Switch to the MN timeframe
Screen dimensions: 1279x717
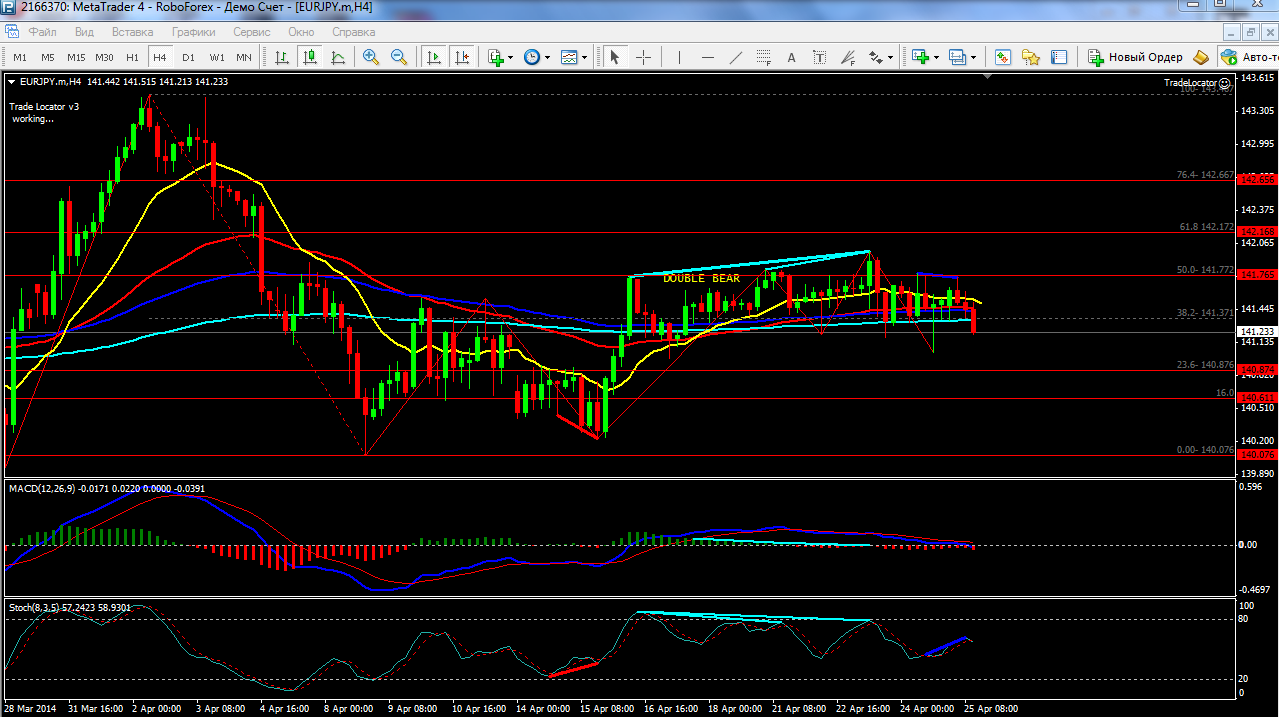pyautogui.click(x=244, y=57)
